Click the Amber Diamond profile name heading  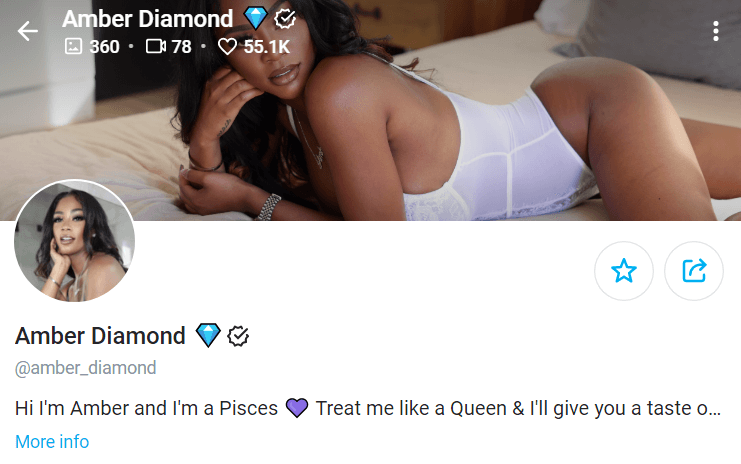point(100,336)
